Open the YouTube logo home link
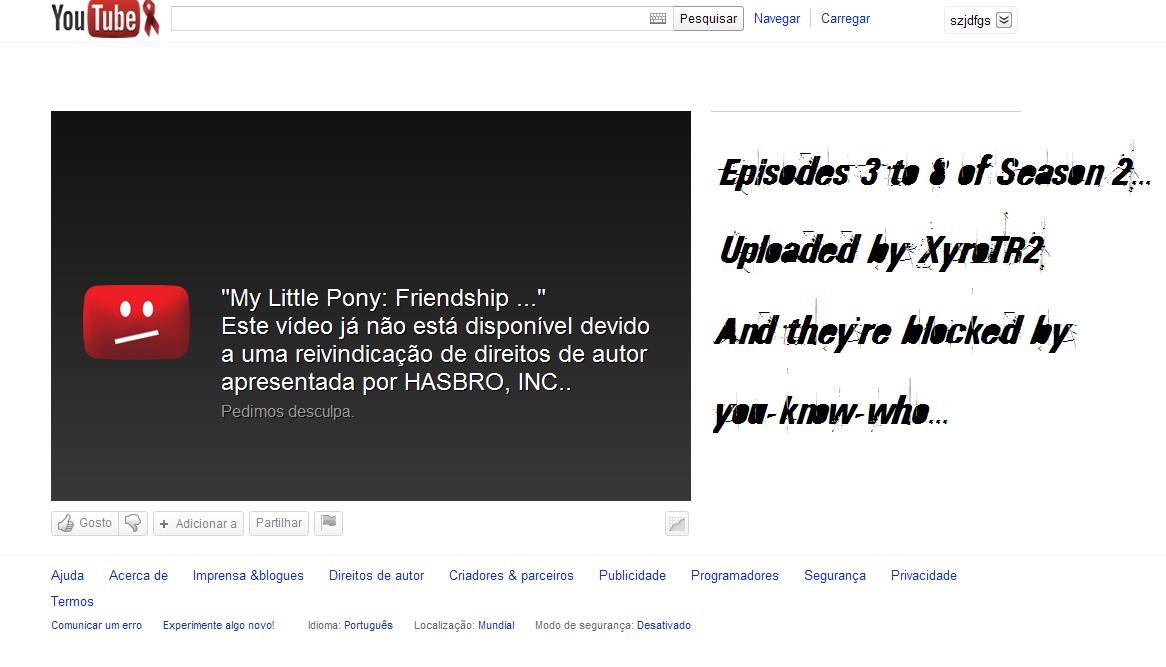 (106, 19)
